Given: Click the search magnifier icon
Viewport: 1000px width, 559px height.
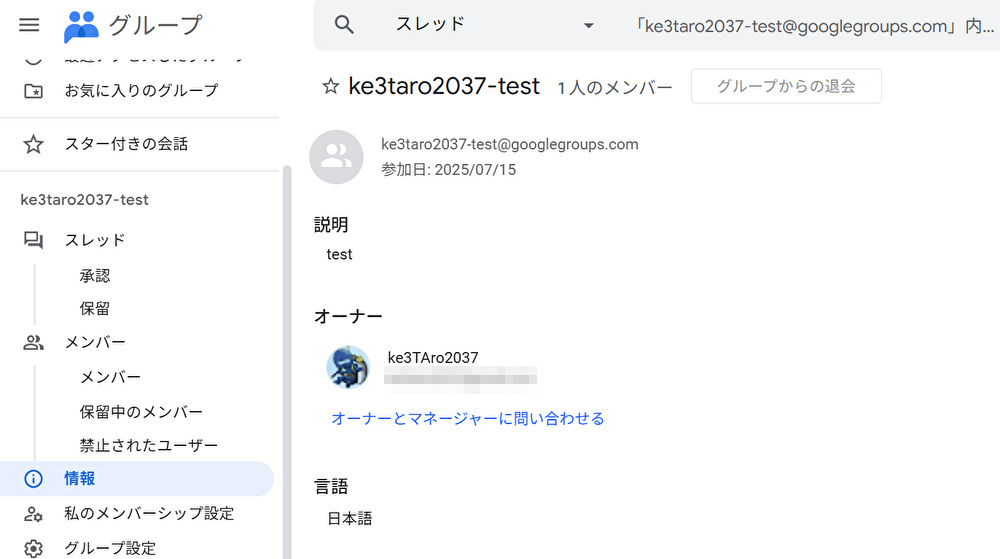Looking at the screenshot, I should 344,25.
